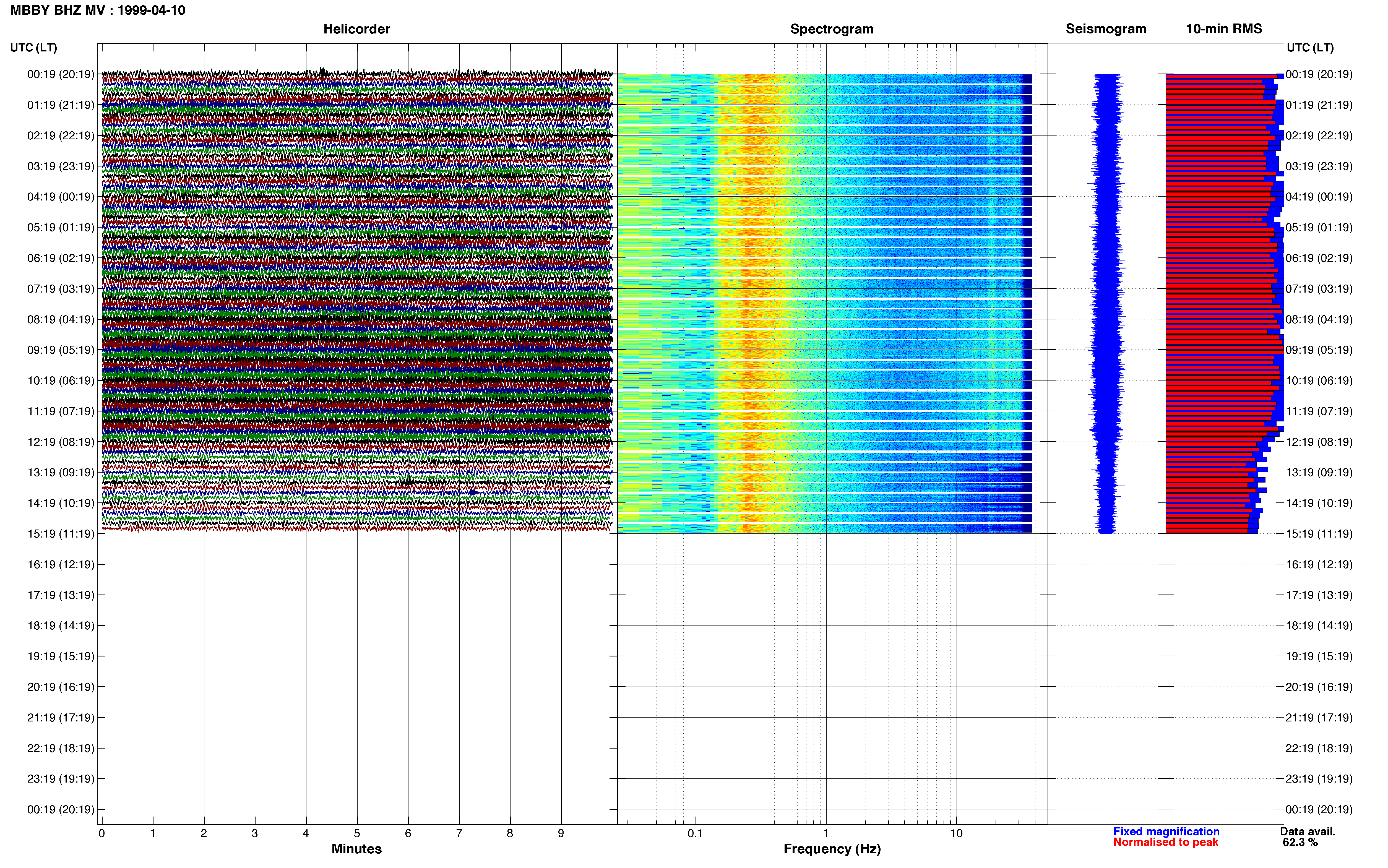Click minute tick label 9 on helicorder
1388x868 pixels.
561,833
